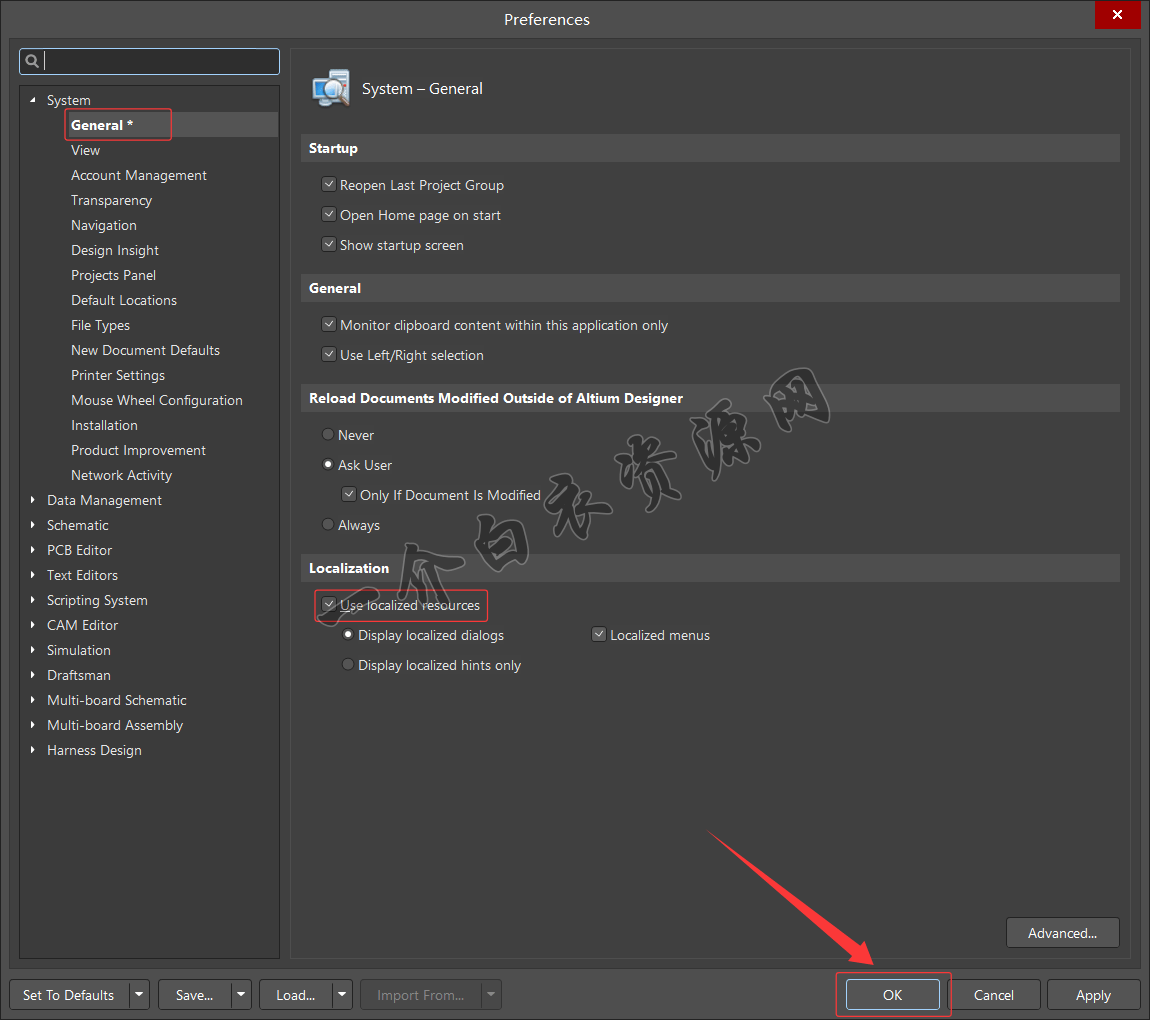Collapse the System tree node
This screenshot has height=1020, width=1150.
[33, 100]
